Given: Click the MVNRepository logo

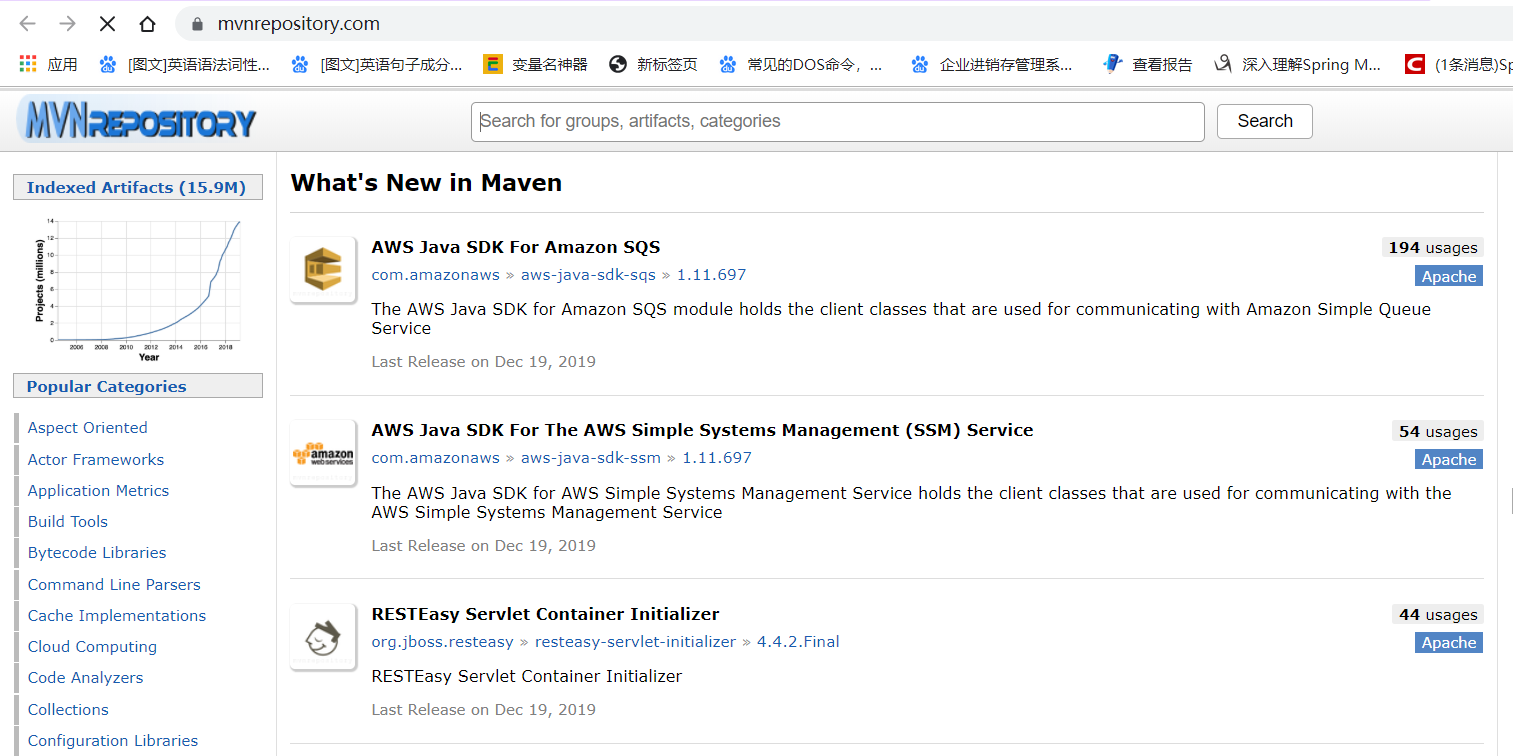Looking at the screenshot, I should click(137, 121).
